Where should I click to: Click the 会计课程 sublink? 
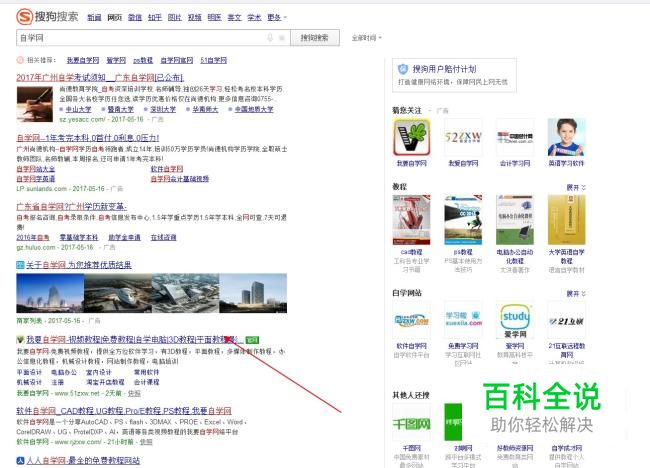(146, 382)
